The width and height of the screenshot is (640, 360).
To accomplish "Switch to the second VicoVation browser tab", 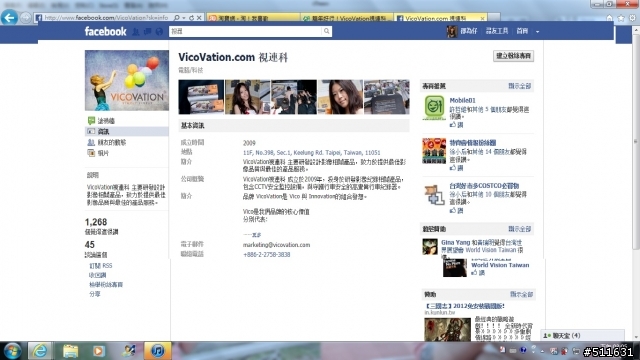I will click(x=347, y=18).
